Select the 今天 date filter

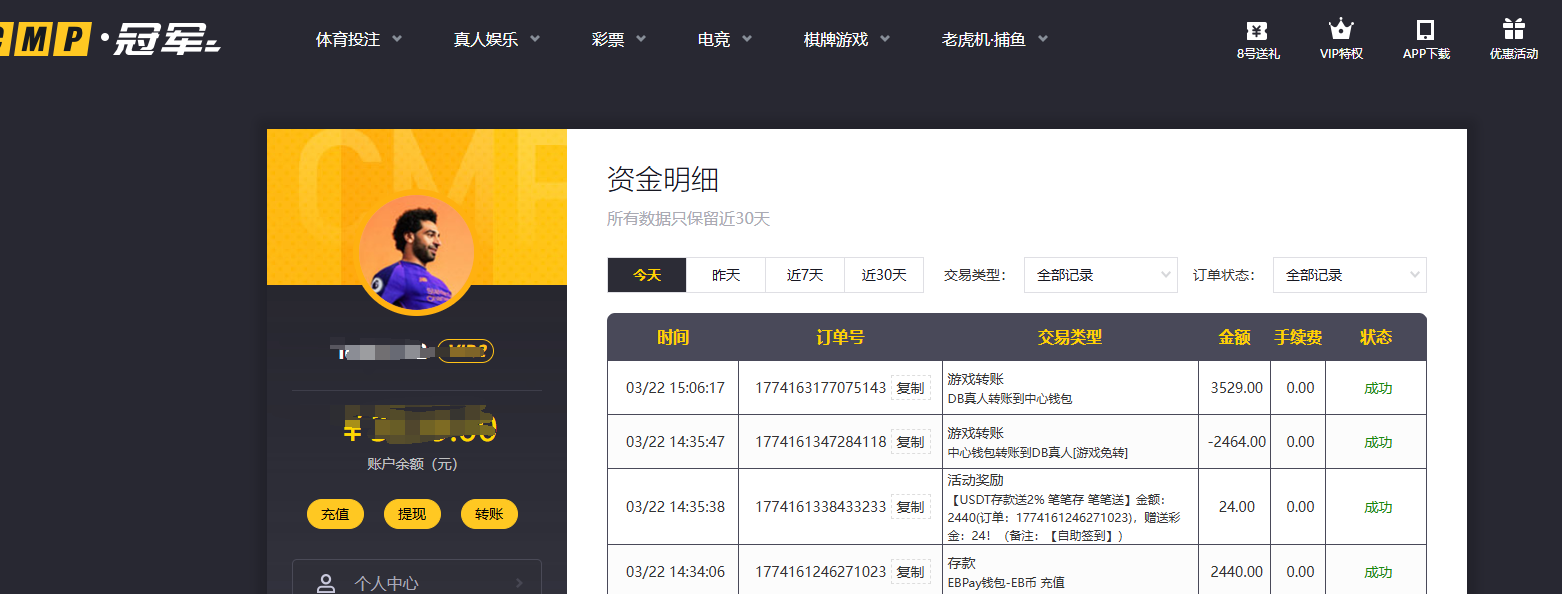647,275
